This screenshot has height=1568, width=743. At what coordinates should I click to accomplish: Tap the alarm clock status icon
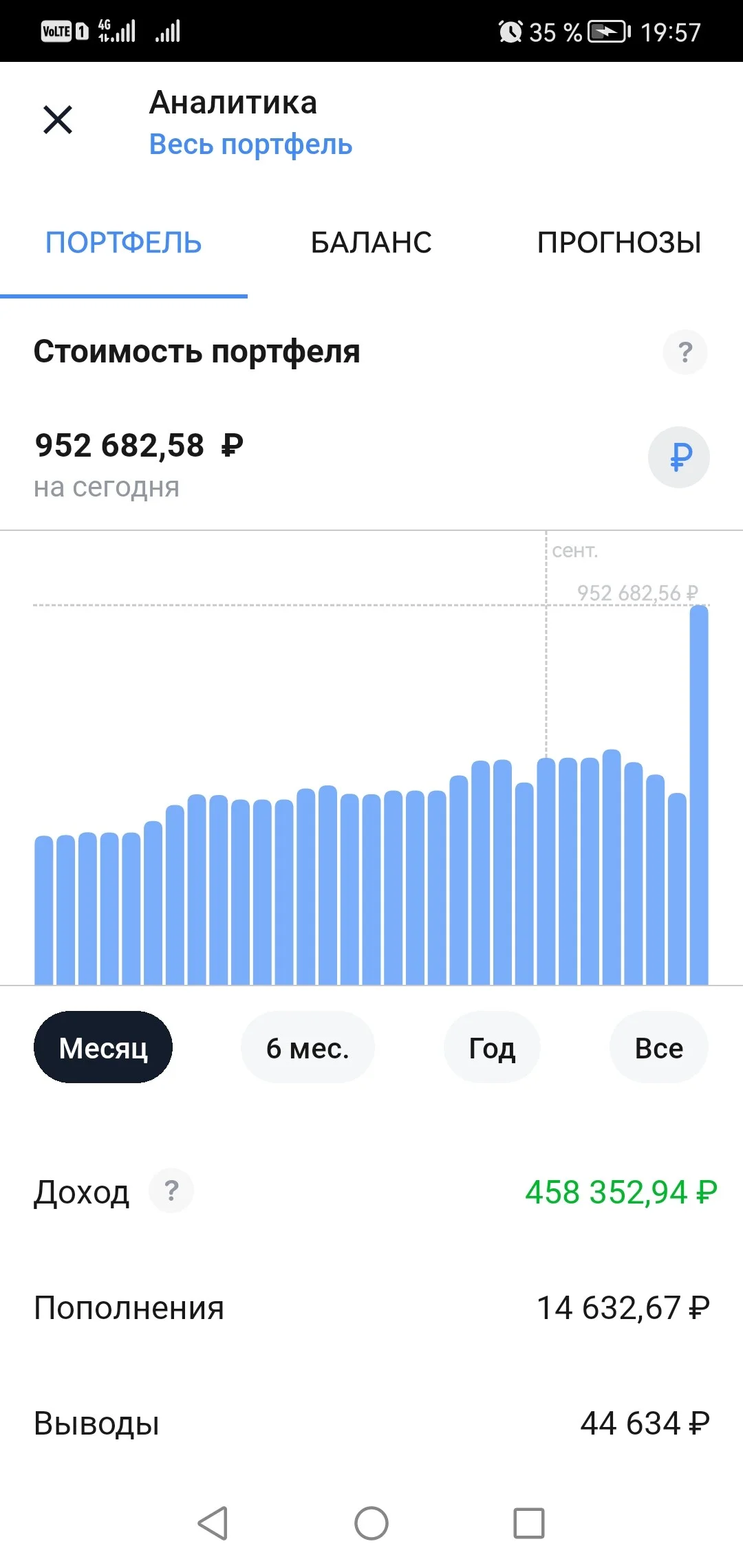click(x=510, y=32)
